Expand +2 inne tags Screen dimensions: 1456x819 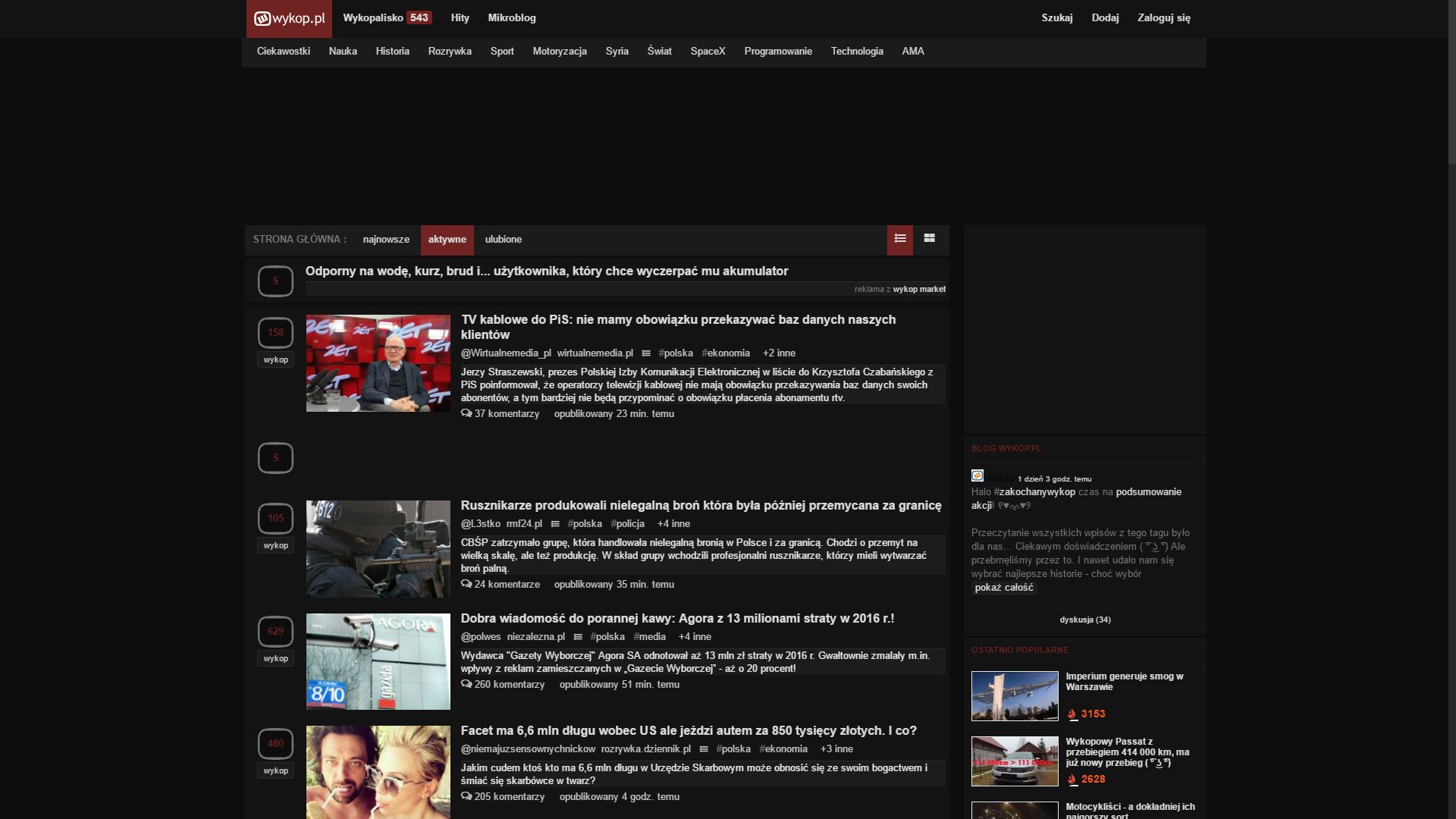pos(779,353)
